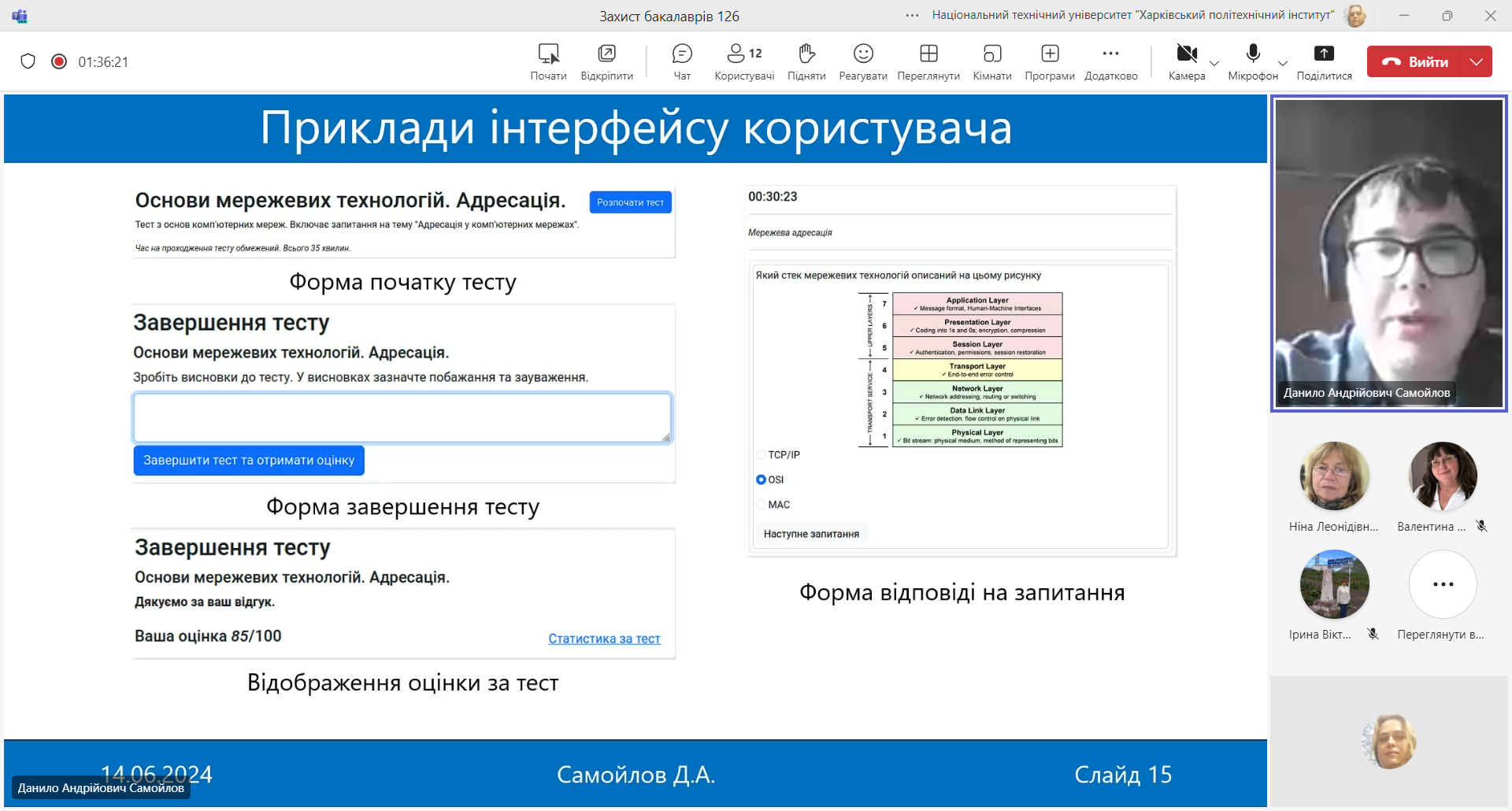Open the 'Статистика за тест' link

pos(604,639)
